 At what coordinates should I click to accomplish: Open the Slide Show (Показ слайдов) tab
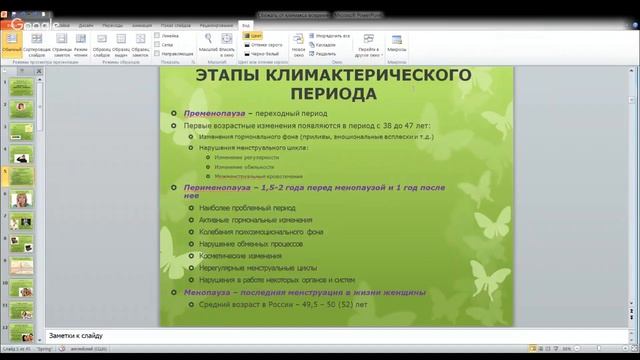tap(176, 25)
